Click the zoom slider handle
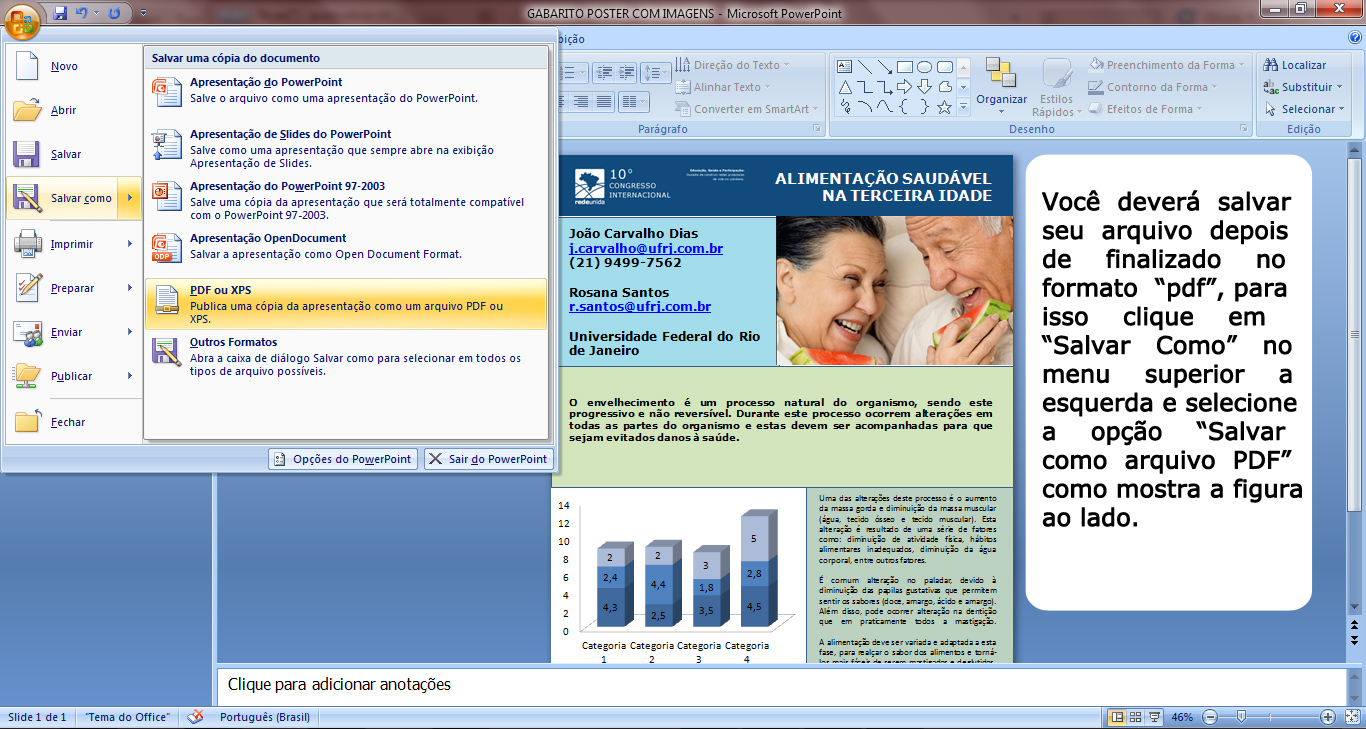 pyautogui.click(x=1241, y=717)
